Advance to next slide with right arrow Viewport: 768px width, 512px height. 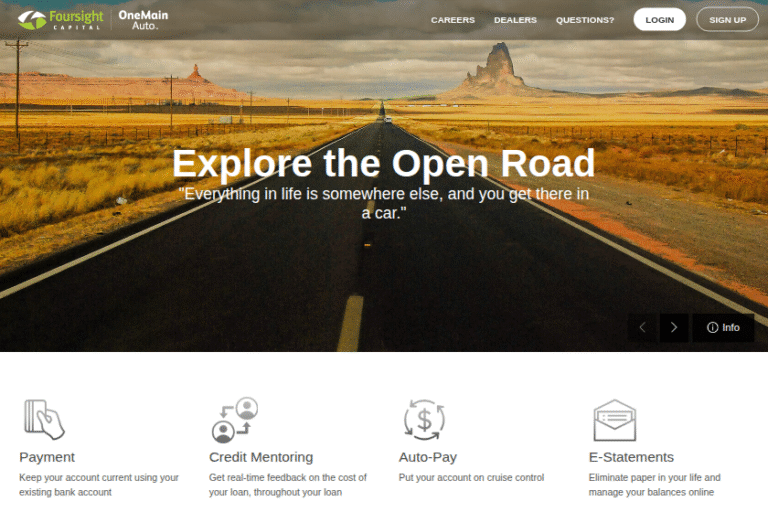pyautogui.click(x=674, y=328)
